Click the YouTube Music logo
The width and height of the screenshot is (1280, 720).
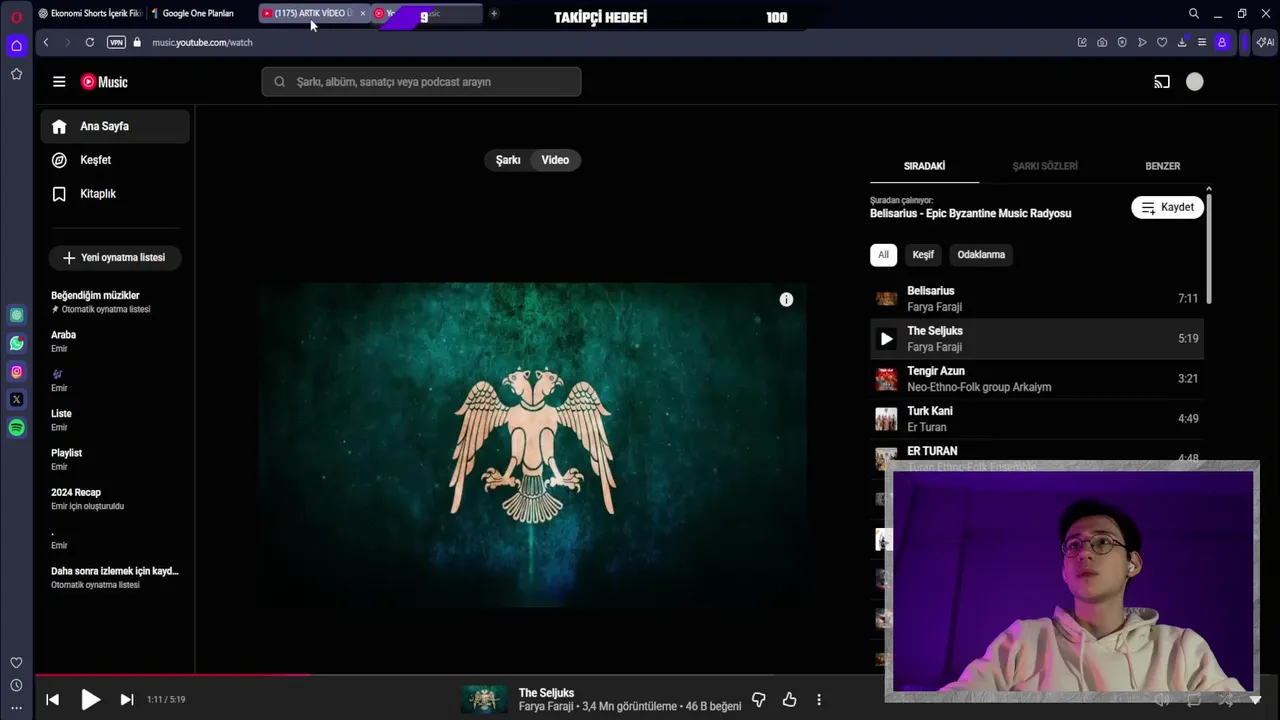pos(104,82)
